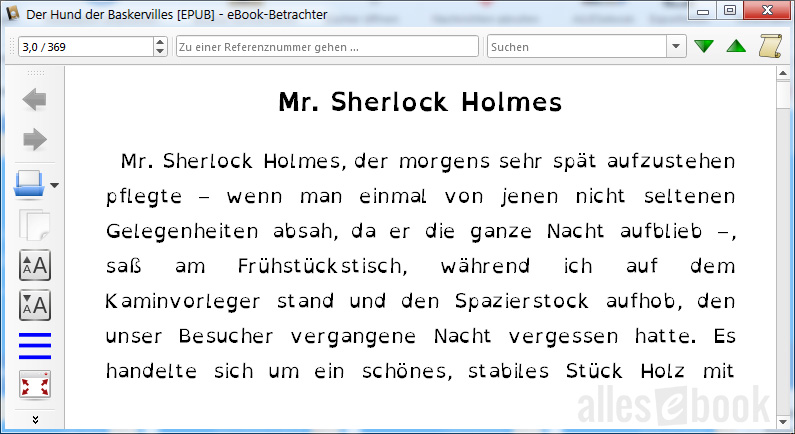The height and width of the screenshot is (434, 795).
Task: Click the word 'Frühstückstisch' in the text
Action: 322,266
